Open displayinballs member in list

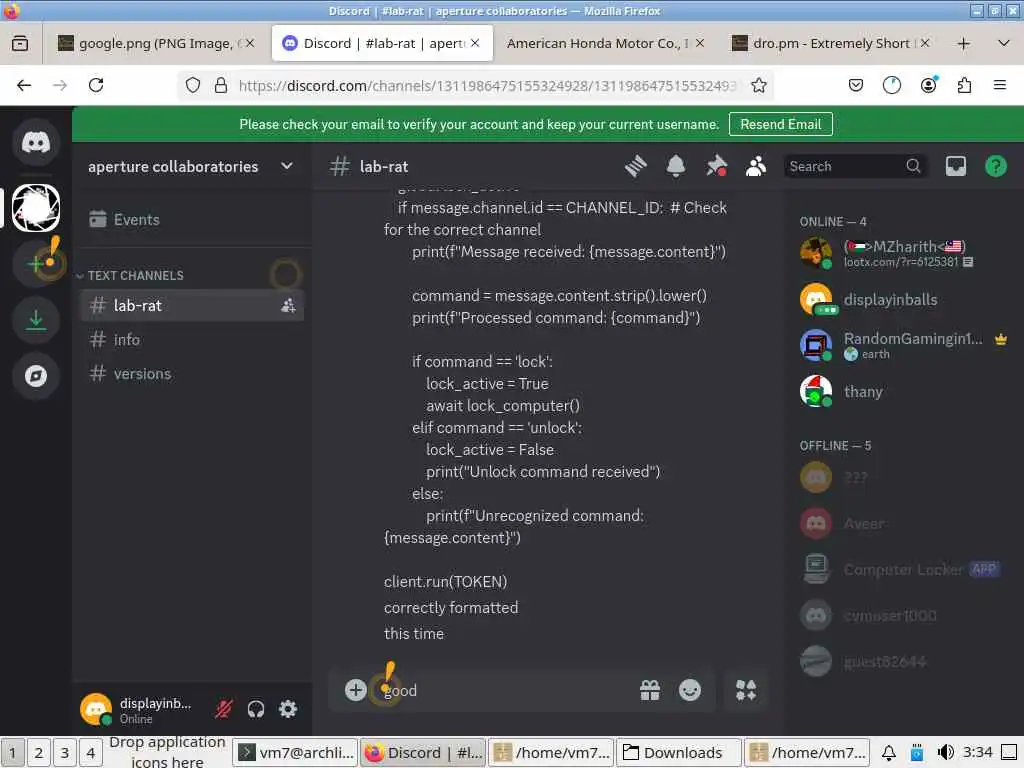(x=904, y=300)
